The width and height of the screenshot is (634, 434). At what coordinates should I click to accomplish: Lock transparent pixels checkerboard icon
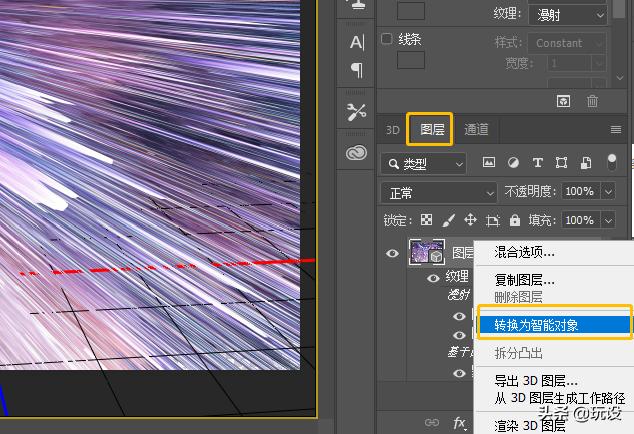point(427,220)
